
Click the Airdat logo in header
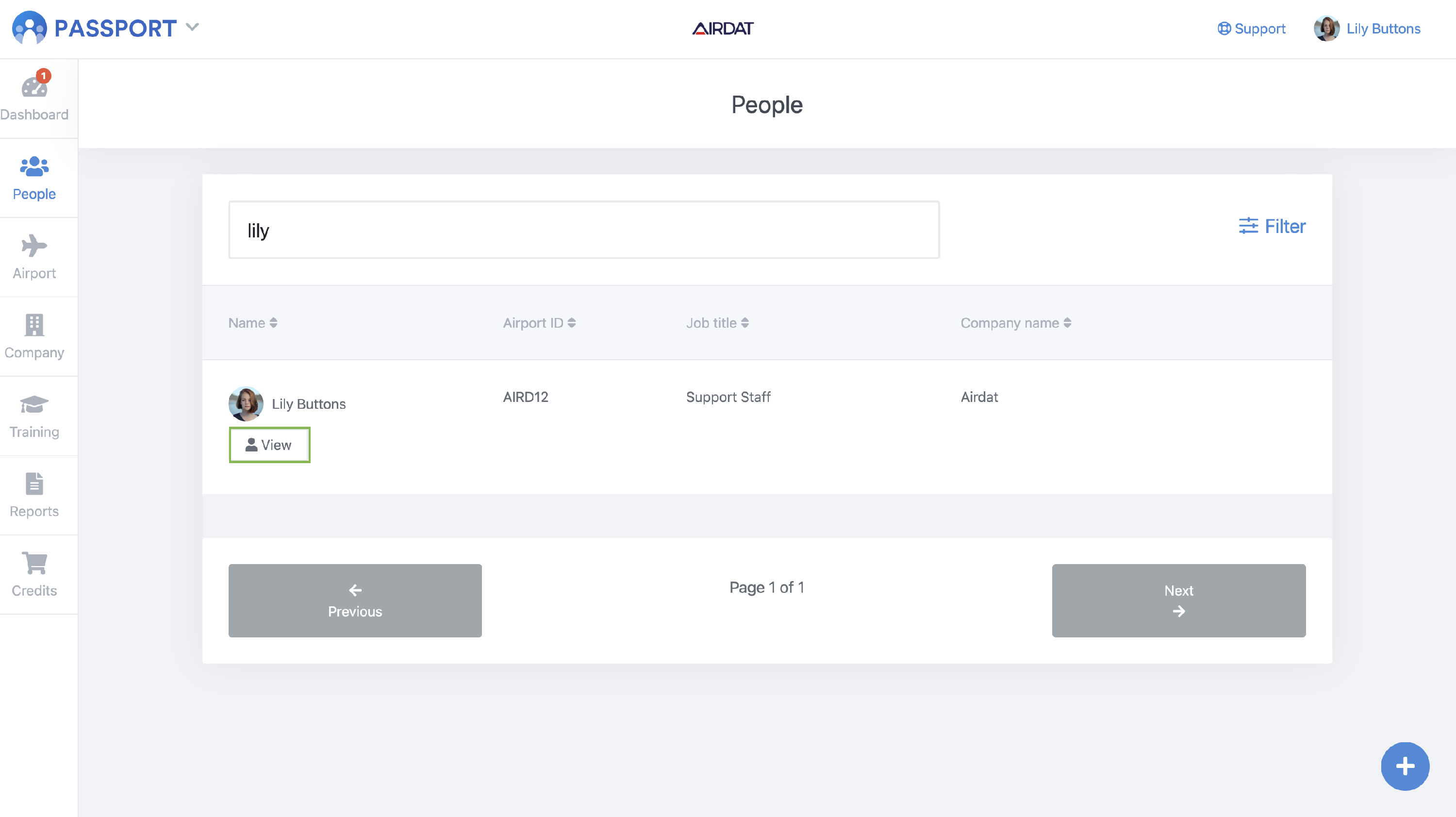tap(723, 28)
